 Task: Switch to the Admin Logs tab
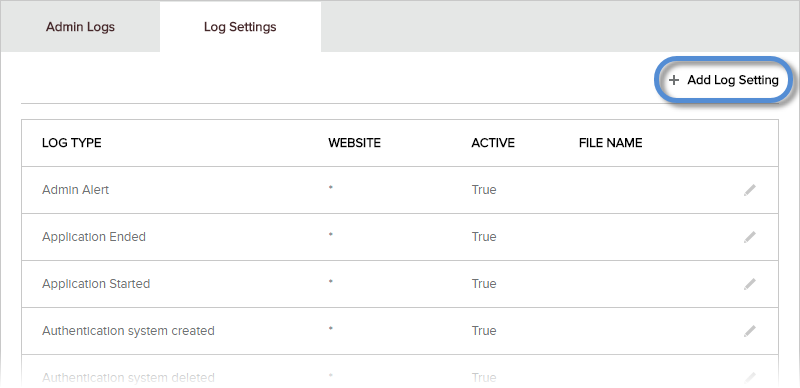tap(80, 27)
